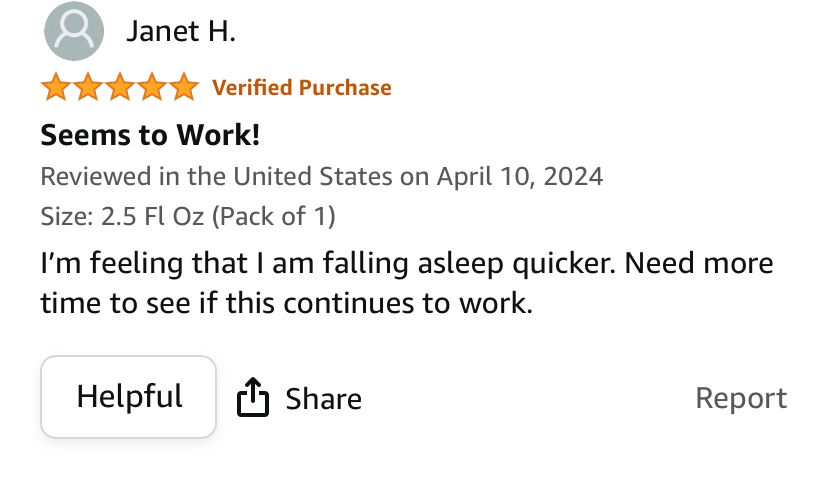Click the April 10, 2024 review date

click(520, 177)
